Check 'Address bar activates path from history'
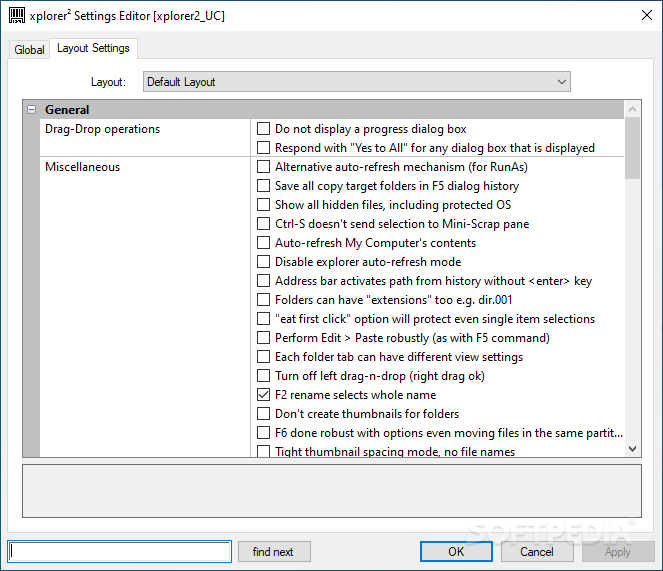The height and width of the screenshot is (571, 663). point(263,281)
